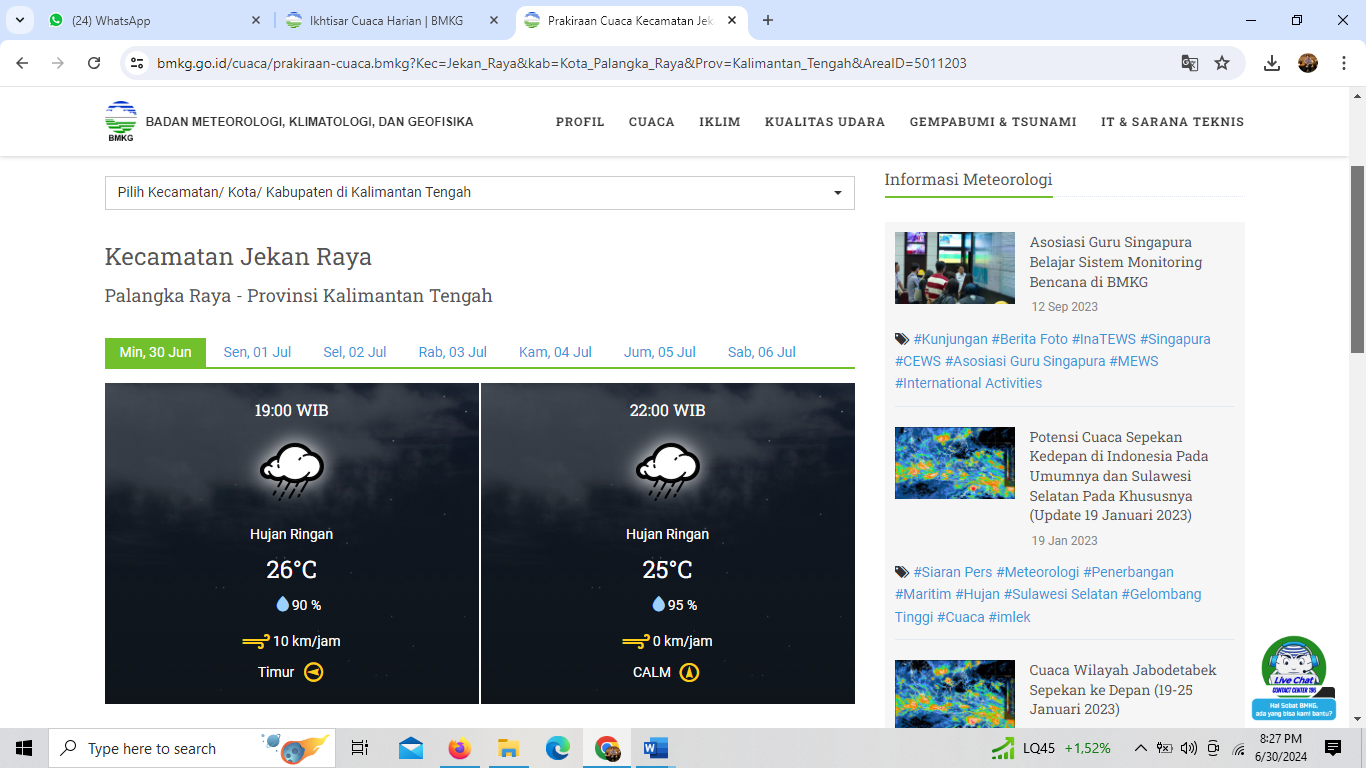The width and height of the screenshot is (1366, 768).
Task: Click the BMKG logo in the header
Action: pyautogui.click(x=121, y=122)
